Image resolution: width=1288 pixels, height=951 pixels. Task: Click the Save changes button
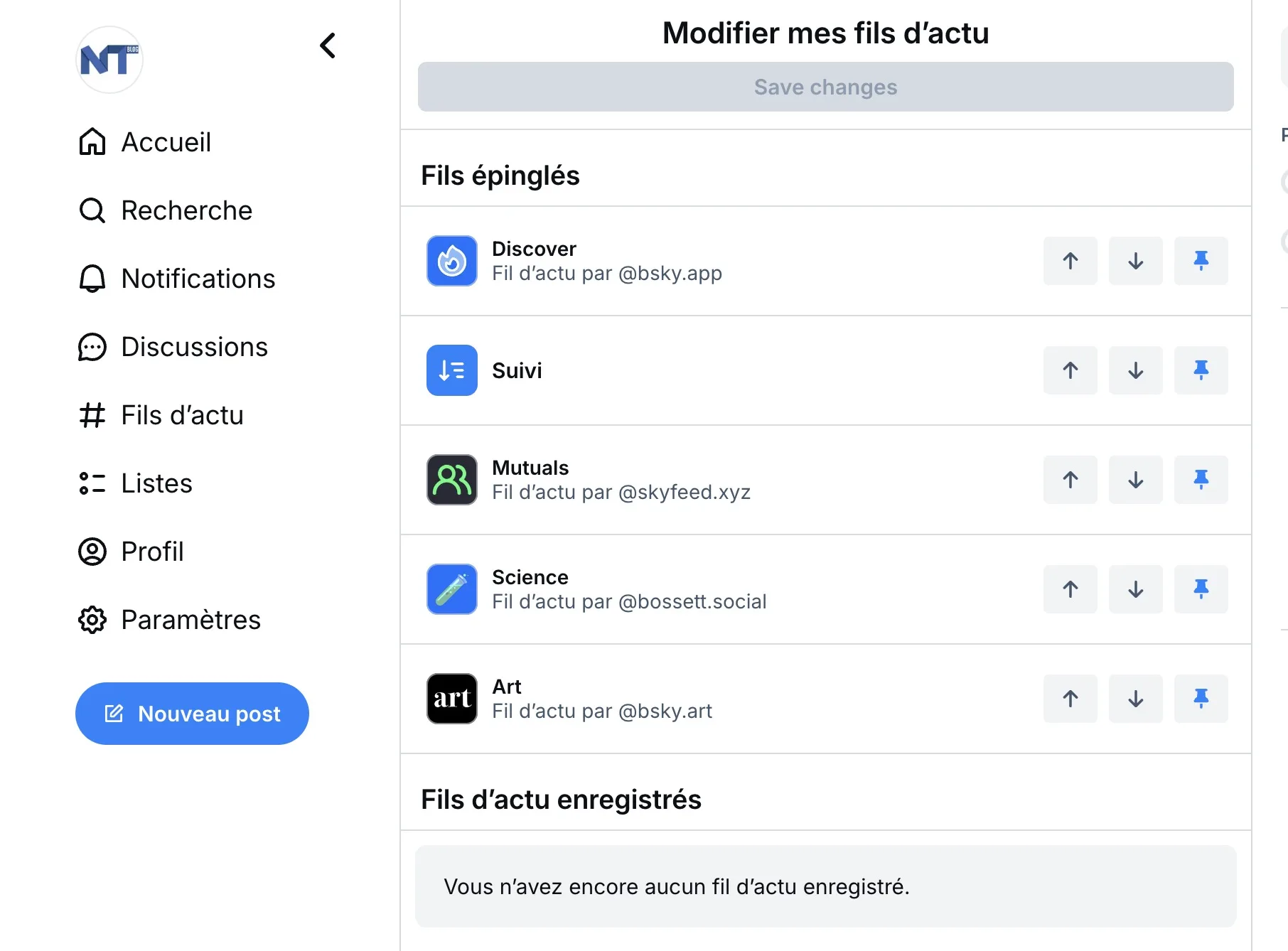[826, 87]
